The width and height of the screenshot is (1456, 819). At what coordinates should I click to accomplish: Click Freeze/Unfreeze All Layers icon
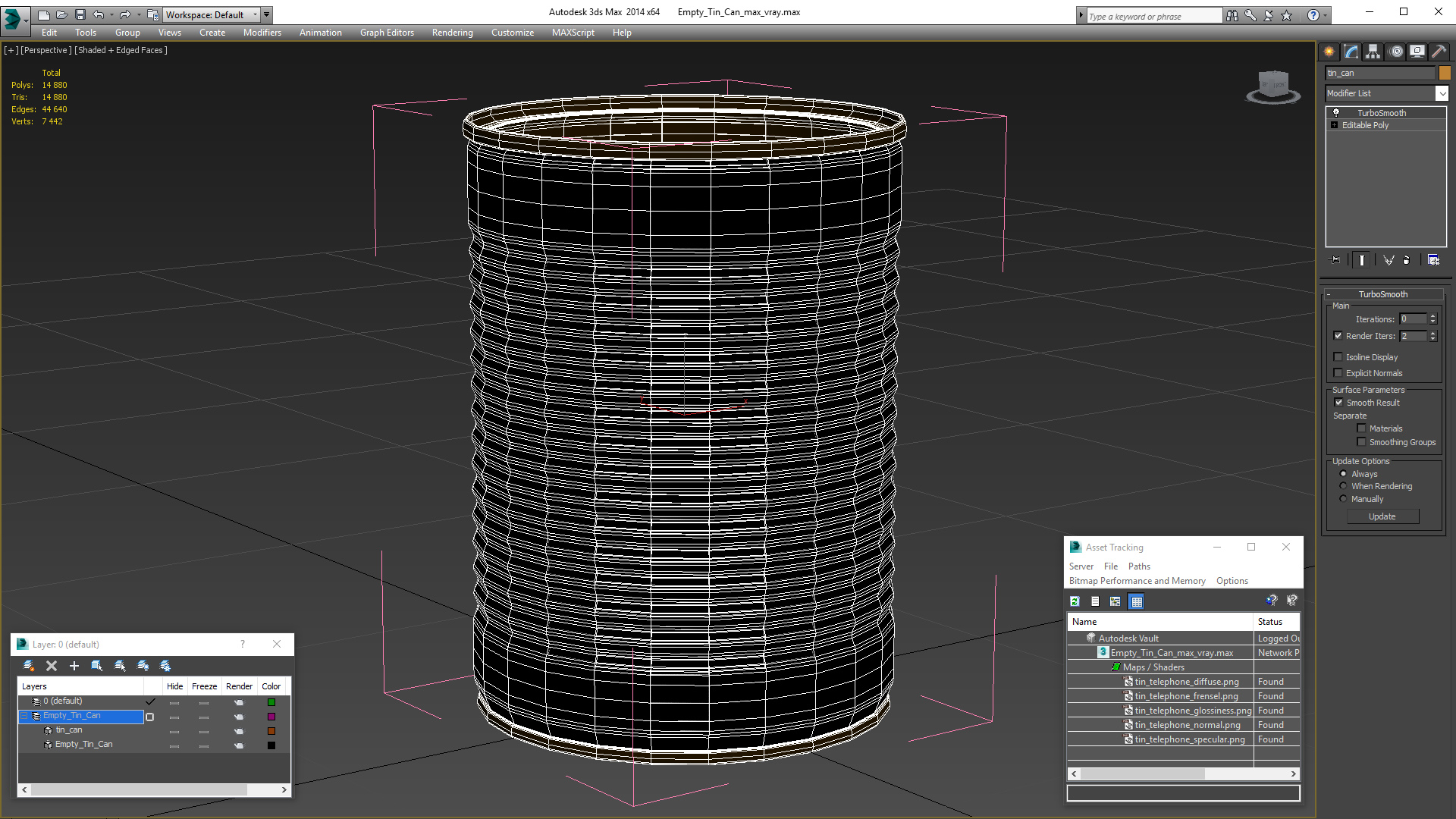coord(165,666)
